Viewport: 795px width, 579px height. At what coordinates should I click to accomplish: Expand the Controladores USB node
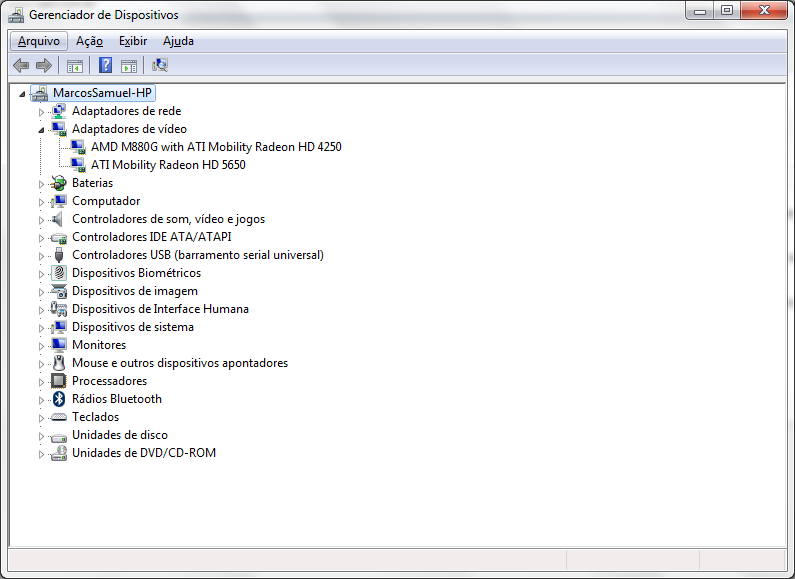point(41,256)
